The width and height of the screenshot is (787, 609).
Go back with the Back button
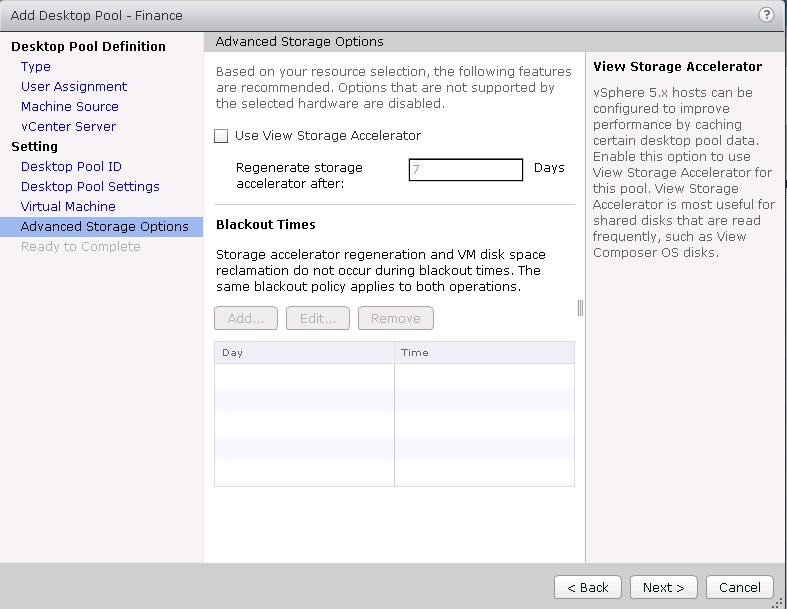(x=588, y=587)
